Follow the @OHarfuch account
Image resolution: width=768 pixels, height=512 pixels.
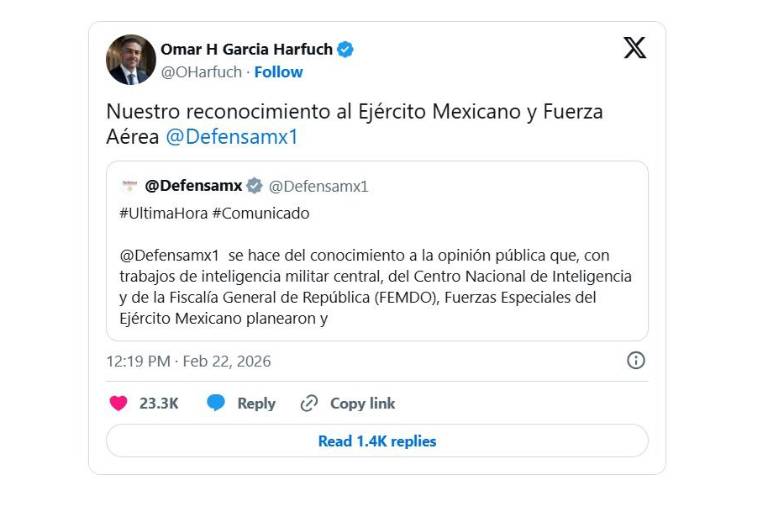pyautogui.click(x=279, y=72)
